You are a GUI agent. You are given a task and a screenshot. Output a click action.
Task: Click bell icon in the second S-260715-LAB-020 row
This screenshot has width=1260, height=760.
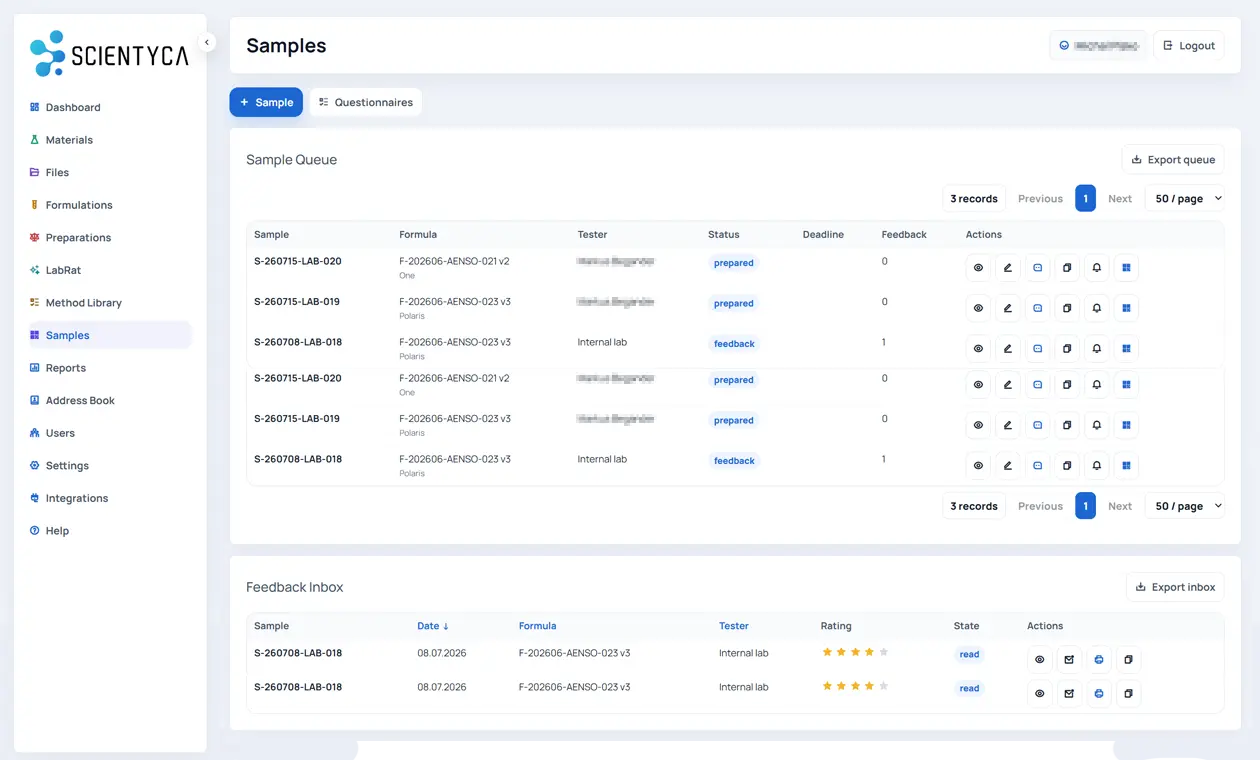(x=1097, y=385)
